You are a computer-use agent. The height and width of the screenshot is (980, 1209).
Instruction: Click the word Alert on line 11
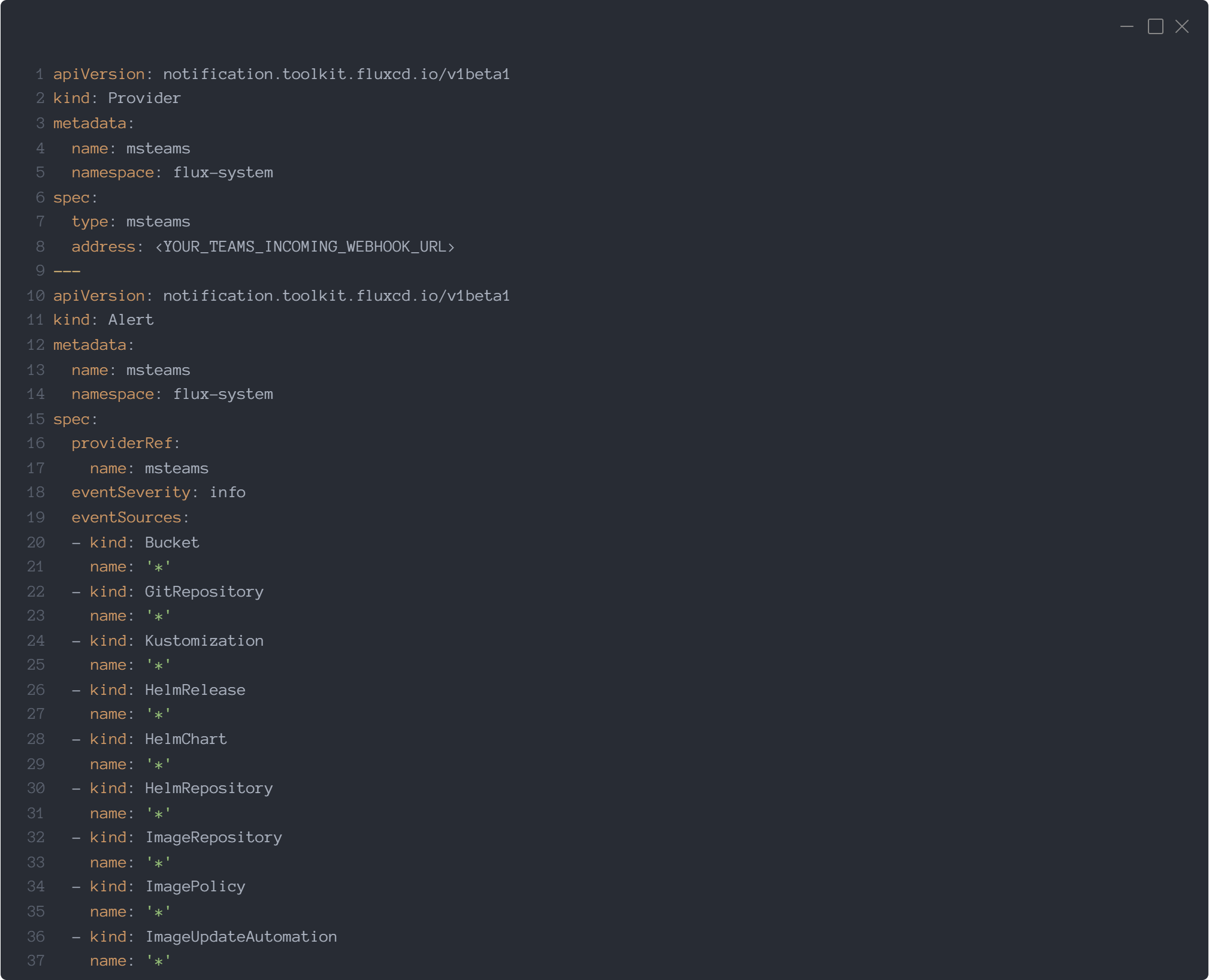pos(131,320)
